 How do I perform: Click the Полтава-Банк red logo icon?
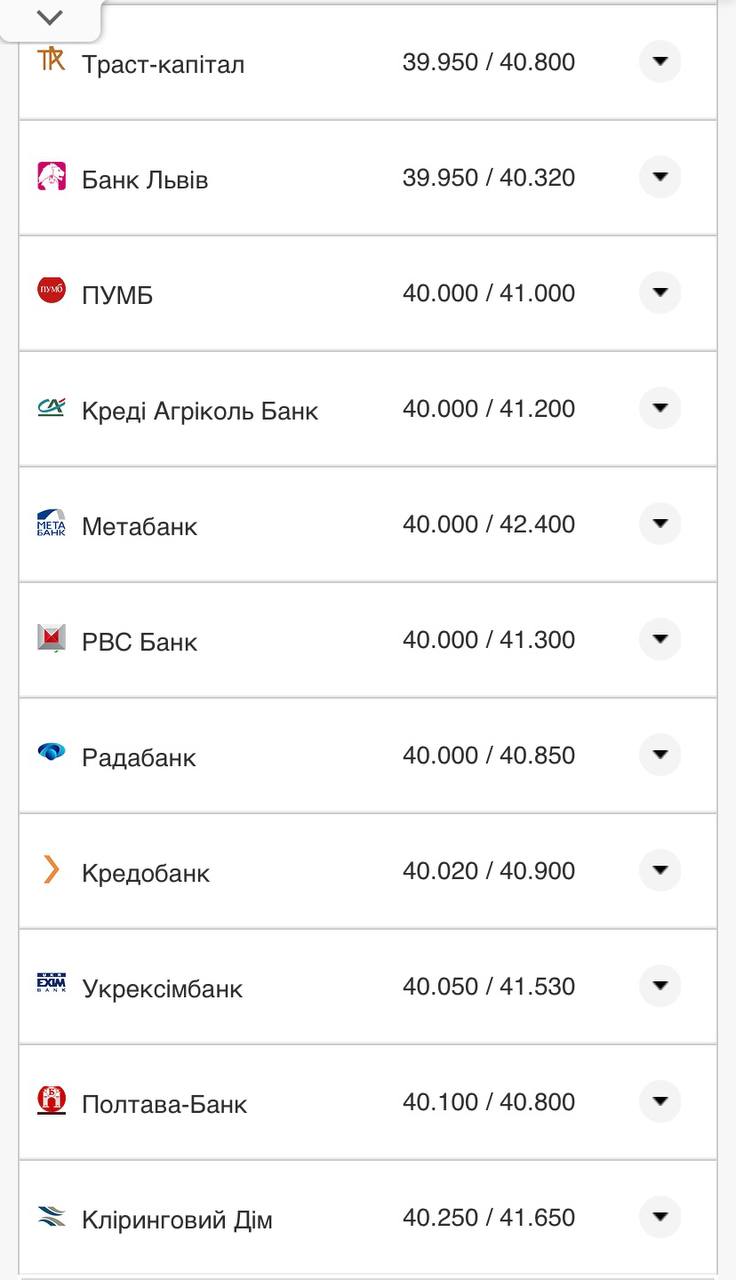[51, 1100]
